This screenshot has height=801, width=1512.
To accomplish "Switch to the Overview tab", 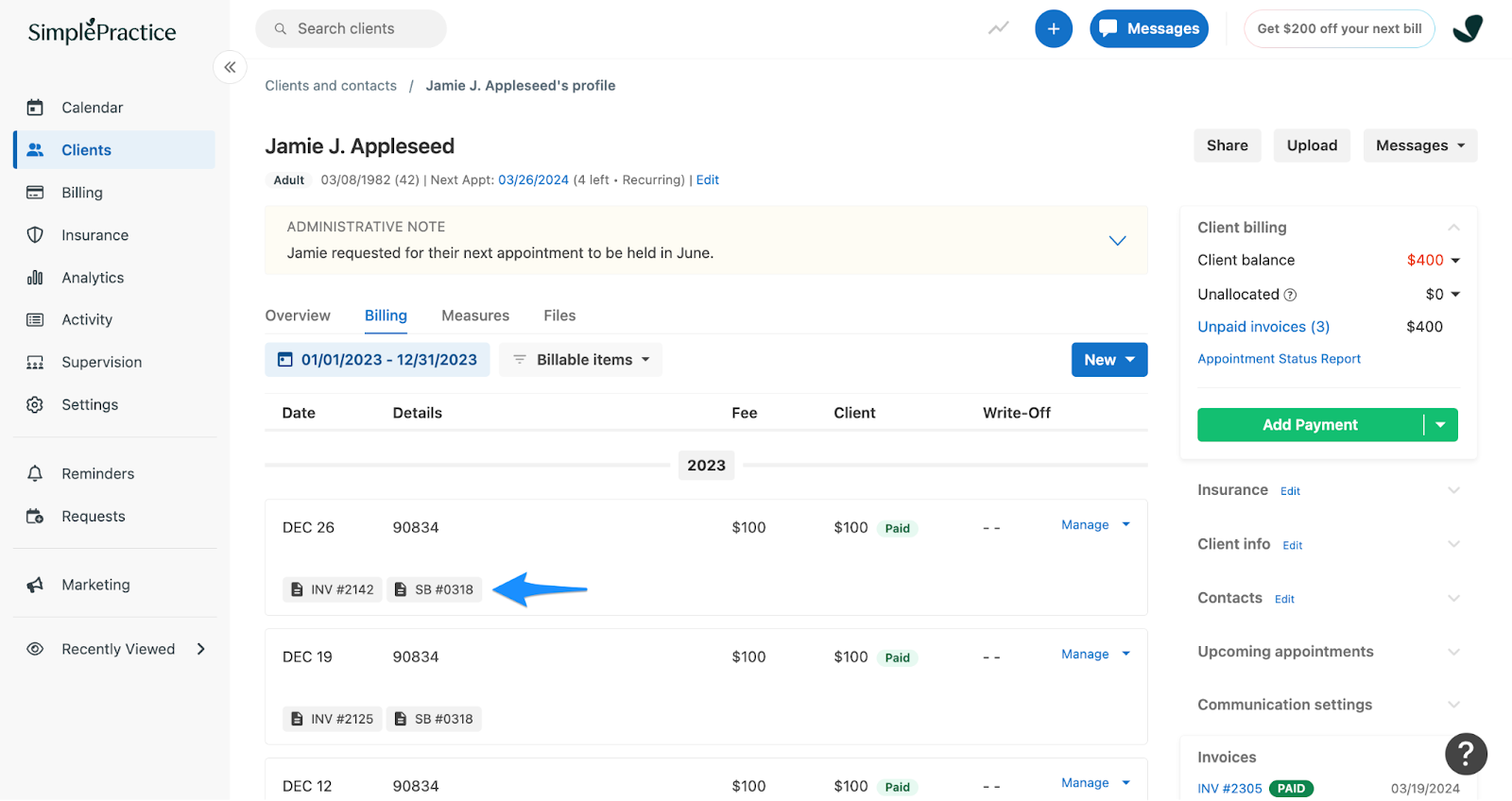I will click(298, 315).
